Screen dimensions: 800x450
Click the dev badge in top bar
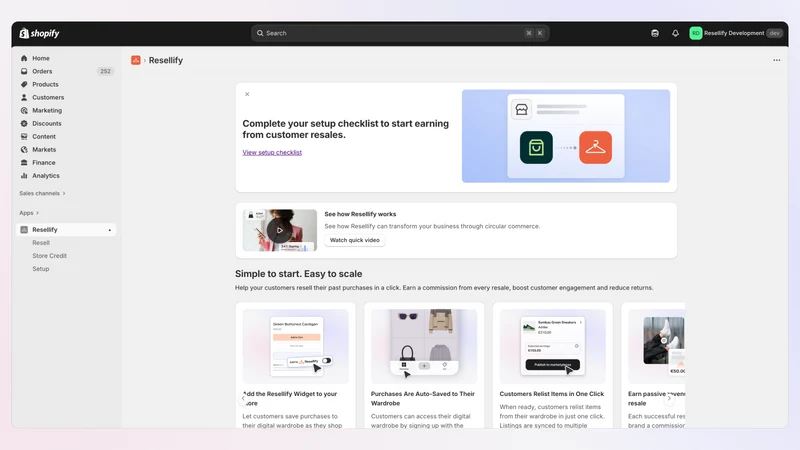pyautogui.click(x=774, y=33)
